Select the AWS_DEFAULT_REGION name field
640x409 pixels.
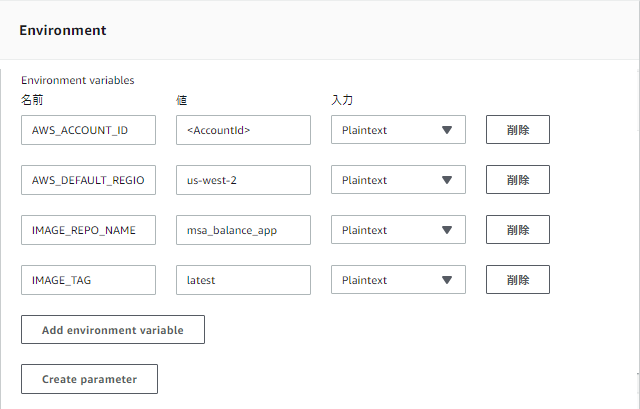coord(88,180)
